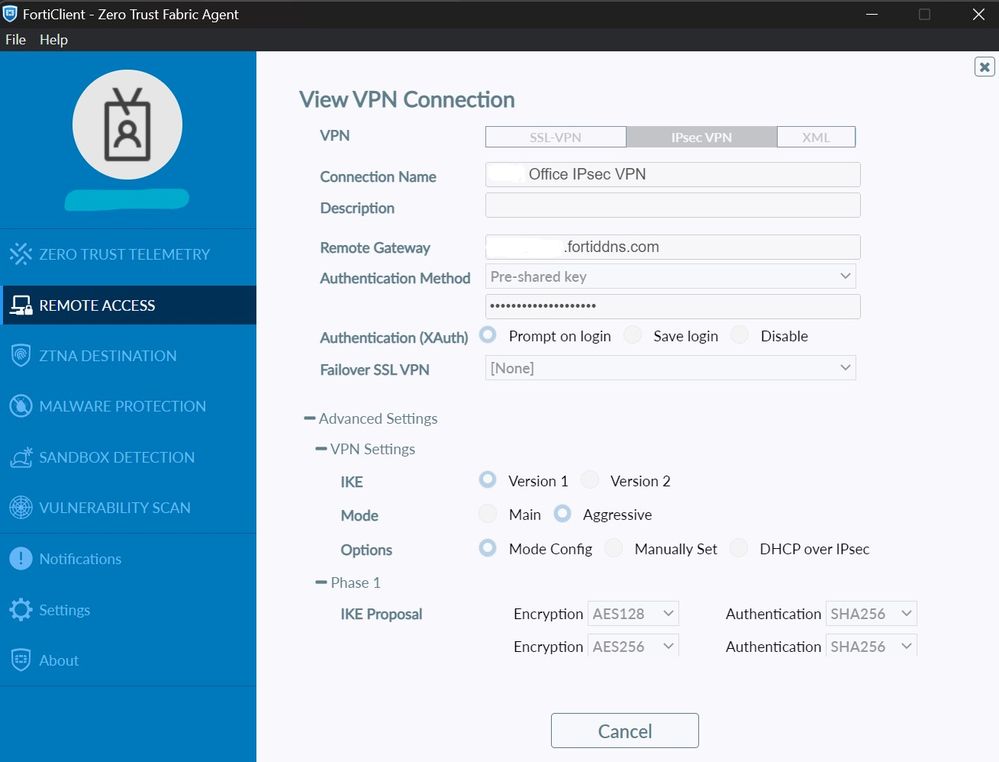
Task: Choose IKE Version 2
Action: [590, 480]
